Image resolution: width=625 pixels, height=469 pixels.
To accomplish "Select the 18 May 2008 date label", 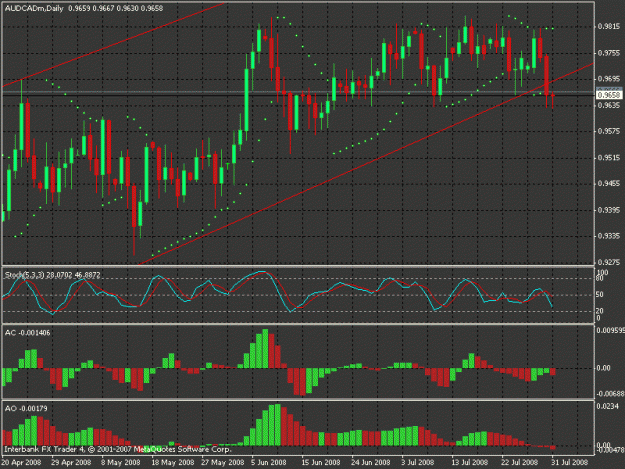I will pyautogui.click(x=172, y=462).
